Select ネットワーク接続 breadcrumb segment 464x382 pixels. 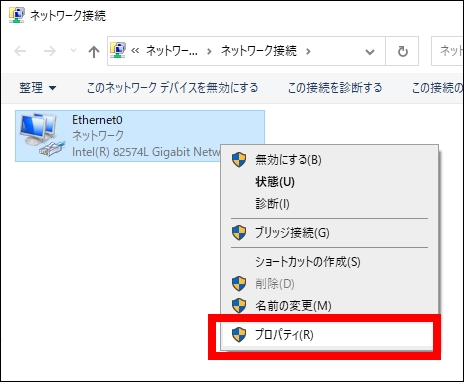259,51
